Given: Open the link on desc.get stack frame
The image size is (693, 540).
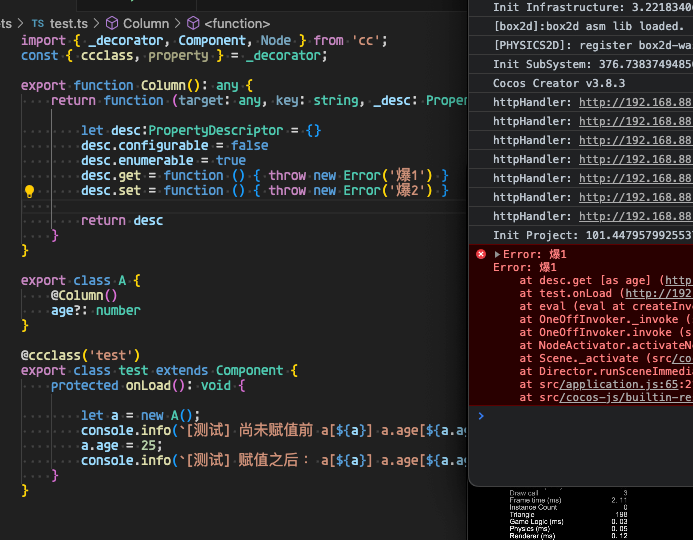Looking at the screenshot, I should pos(678,280).
